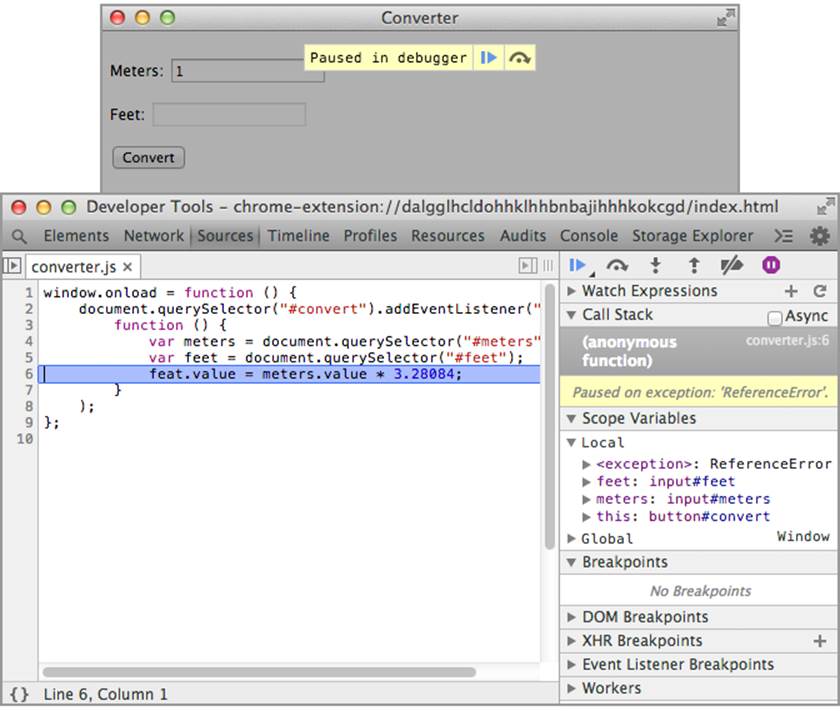Open DevTools settings gear

tap(820, 236)
